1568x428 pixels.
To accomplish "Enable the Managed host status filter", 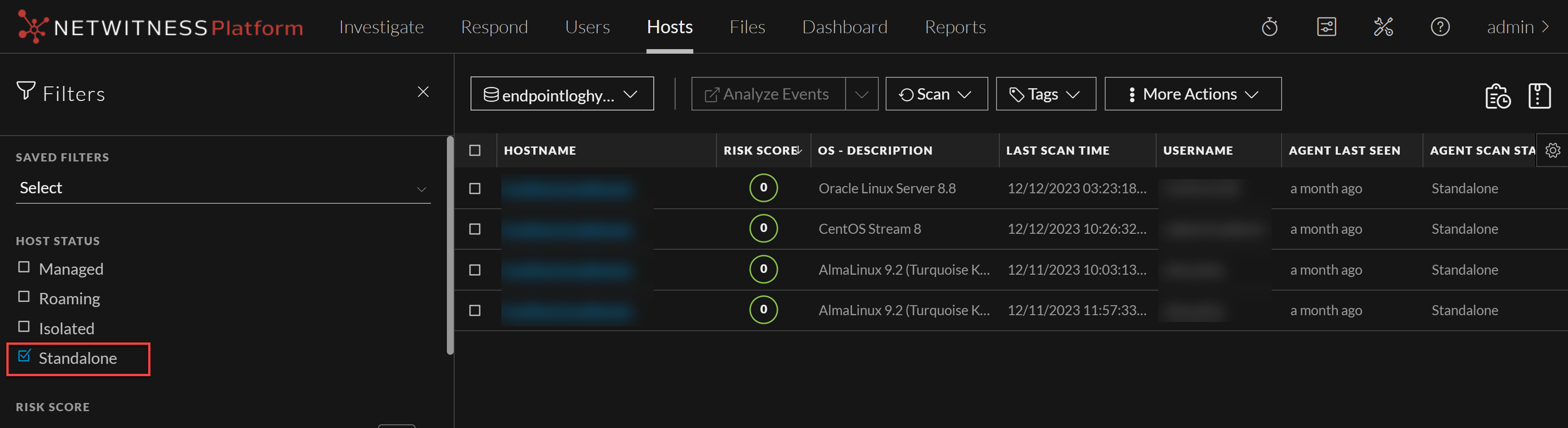I will pyautogui.click(x=25, y=267).
